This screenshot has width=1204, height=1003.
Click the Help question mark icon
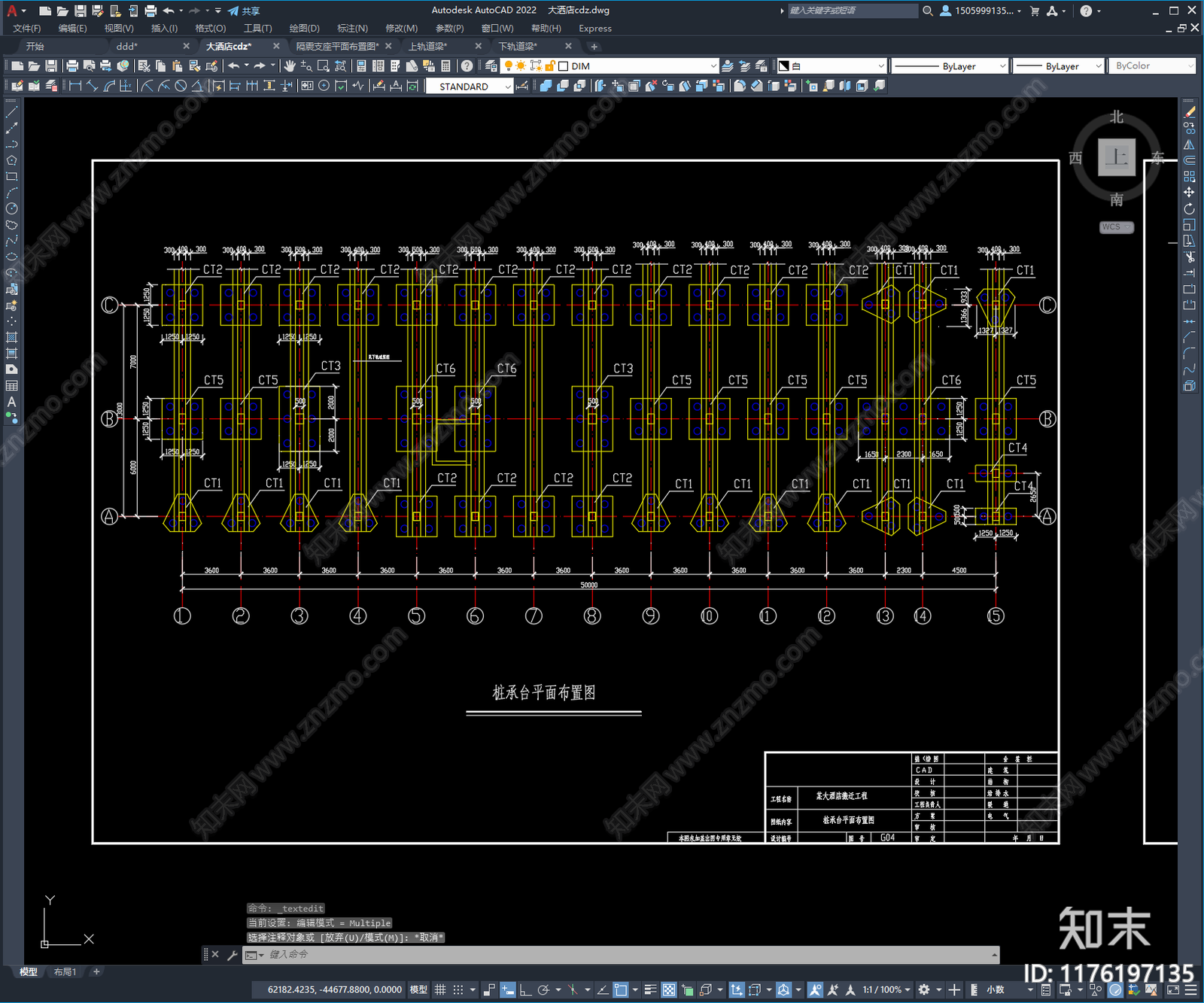click(x=467, y=66)
